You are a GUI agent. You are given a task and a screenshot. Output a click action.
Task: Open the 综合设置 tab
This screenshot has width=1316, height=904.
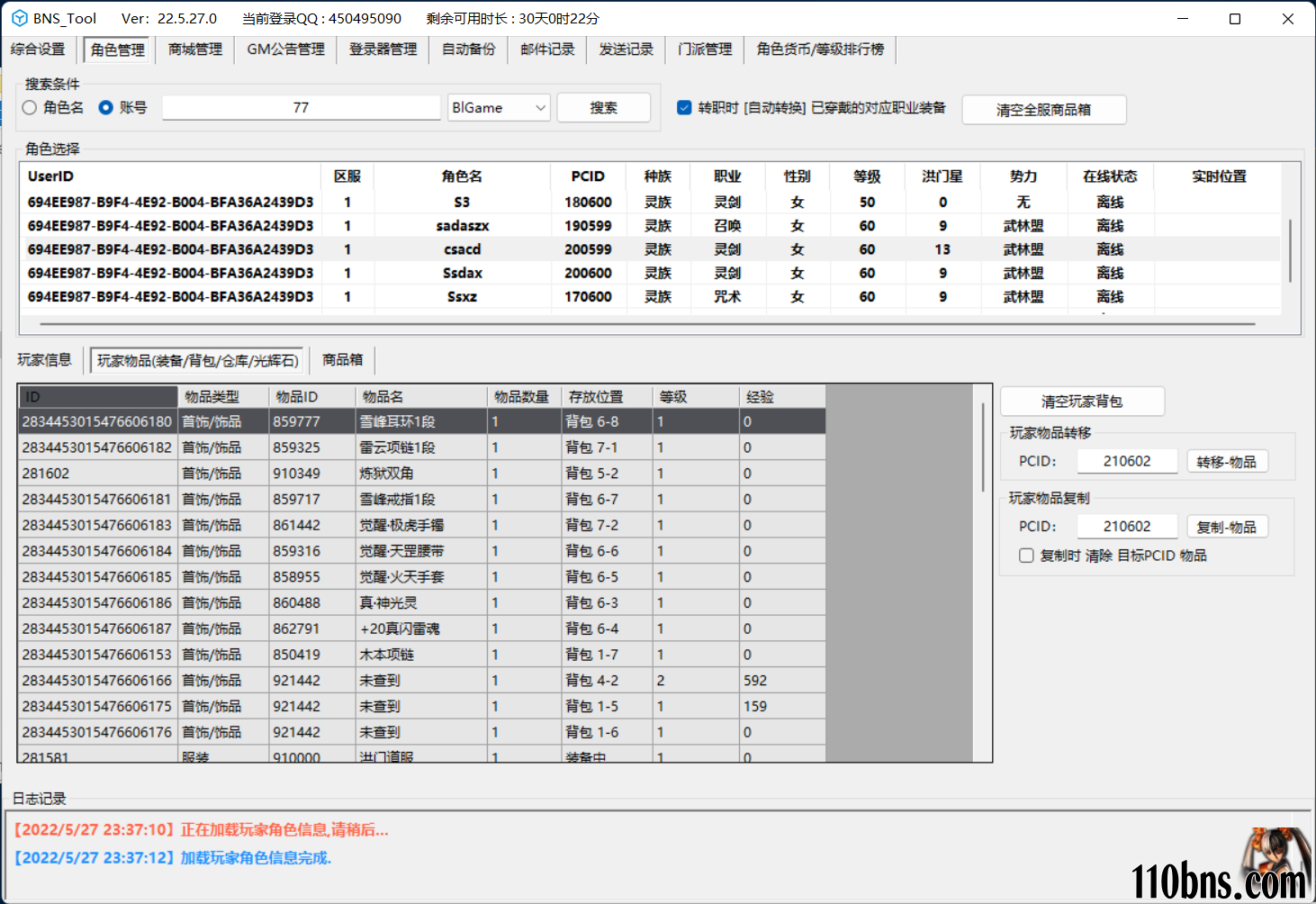click(38, 50)
